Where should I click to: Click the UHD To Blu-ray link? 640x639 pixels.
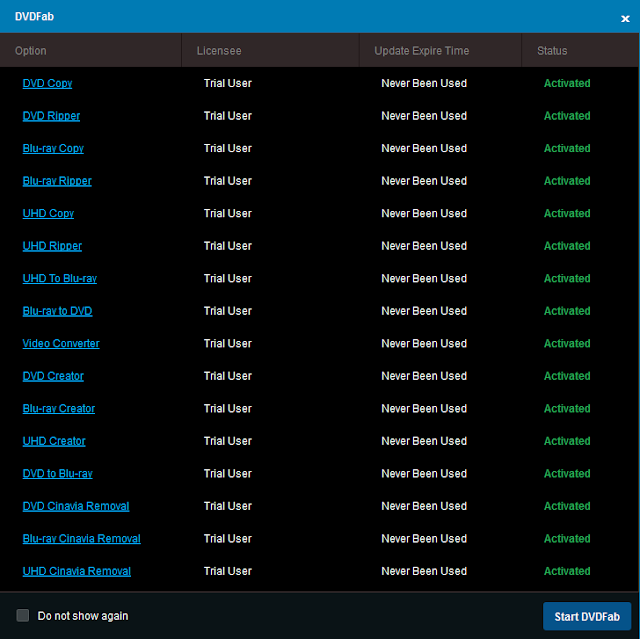click(60, 279)
